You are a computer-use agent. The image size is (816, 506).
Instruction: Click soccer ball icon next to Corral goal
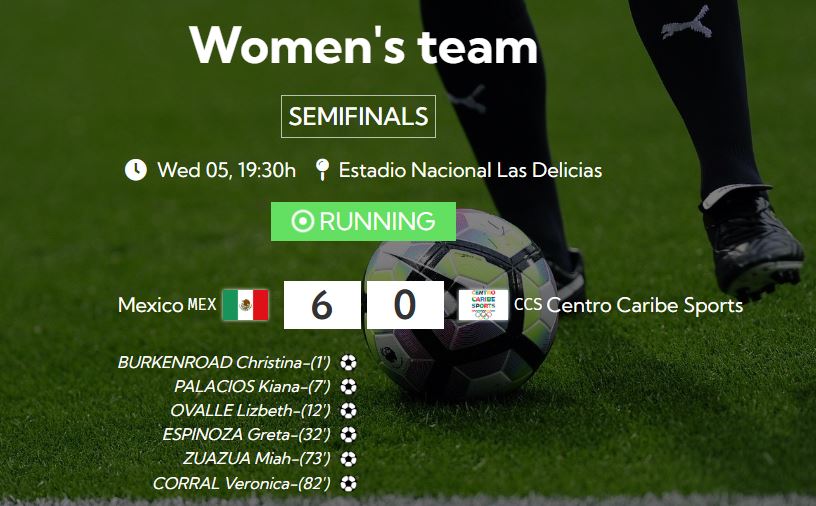[348, 484]
